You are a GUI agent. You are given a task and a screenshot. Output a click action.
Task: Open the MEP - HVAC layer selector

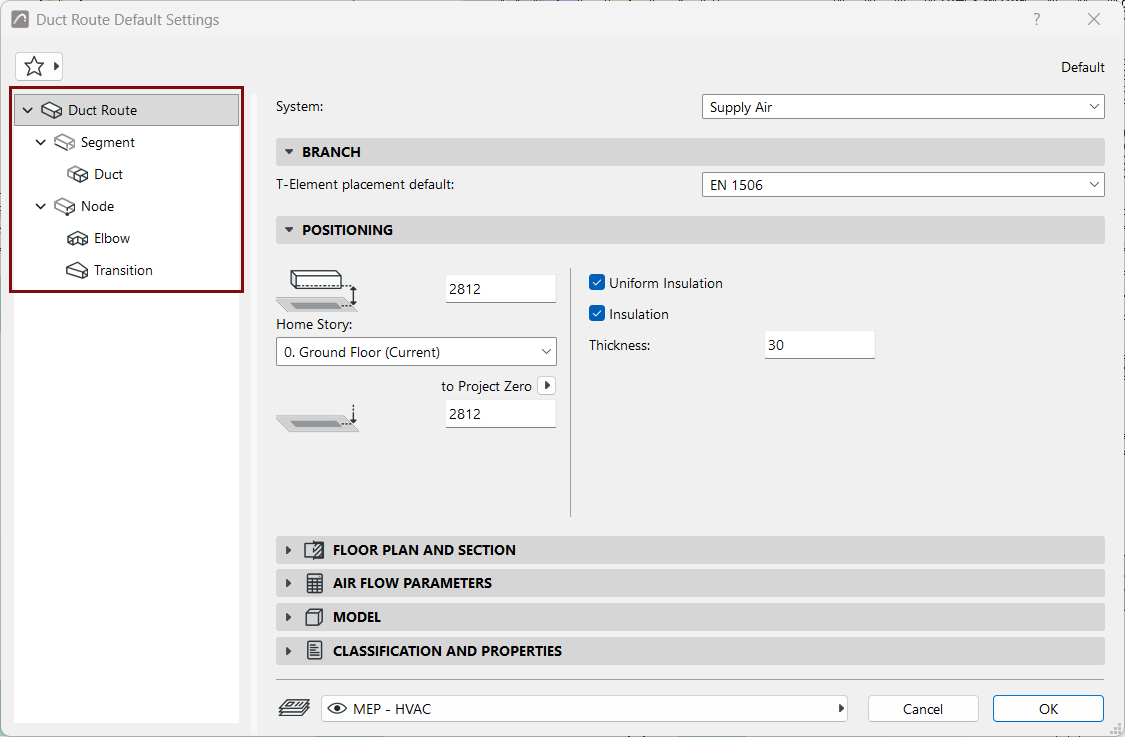584,709
